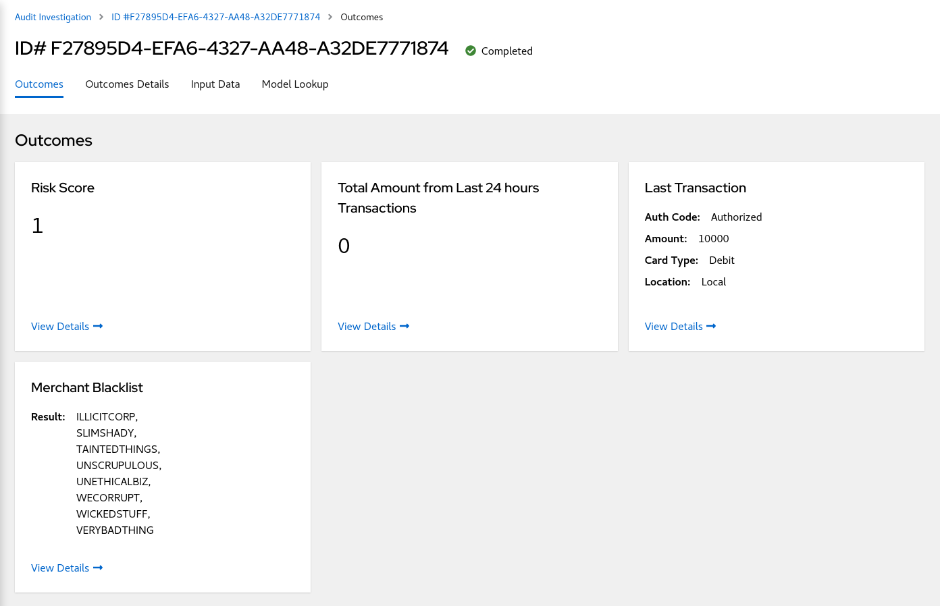Switch to the Outcomes Details tab
The image size is (940, 606).
(x=127, y=84)
